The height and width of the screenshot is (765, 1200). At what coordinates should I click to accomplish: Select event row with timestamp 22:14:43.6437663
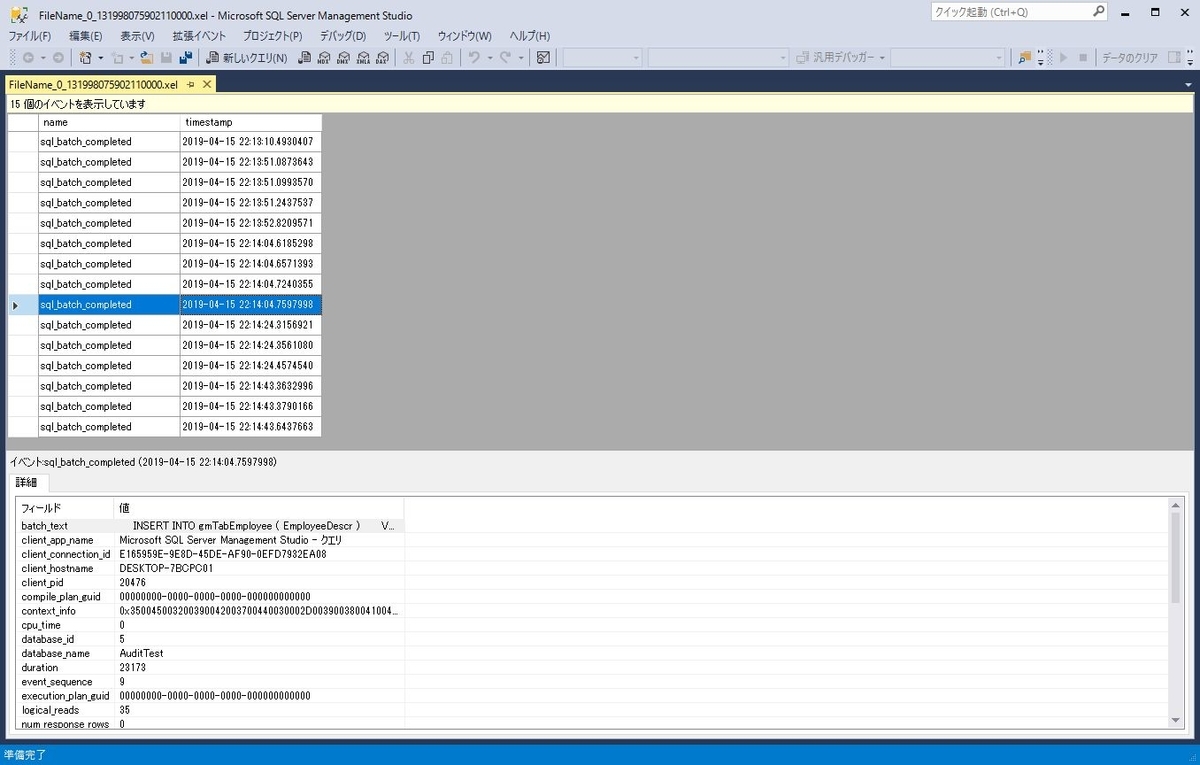click(x=165, y=427)
